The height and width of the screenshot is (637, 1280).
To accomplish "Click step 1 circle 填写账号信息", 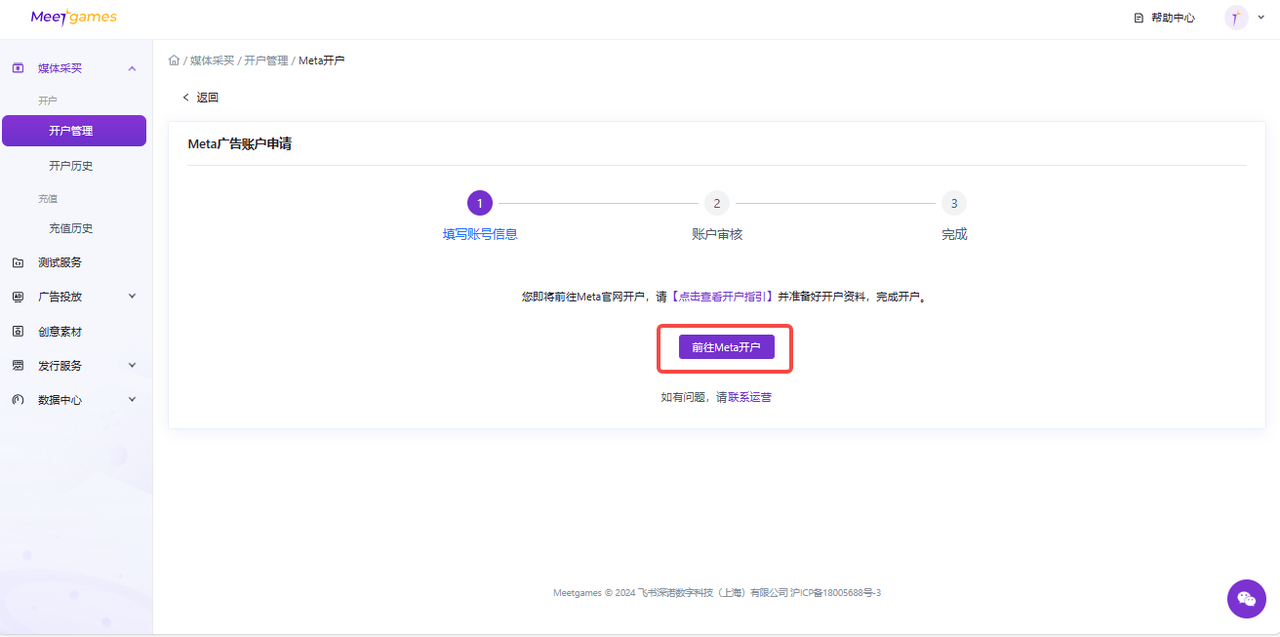I will click(x=479, y=204).
